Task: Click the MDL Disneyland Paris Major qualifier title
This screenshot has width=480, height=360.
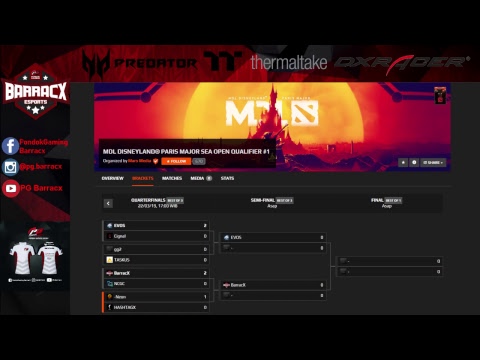Action: [186, 152]
